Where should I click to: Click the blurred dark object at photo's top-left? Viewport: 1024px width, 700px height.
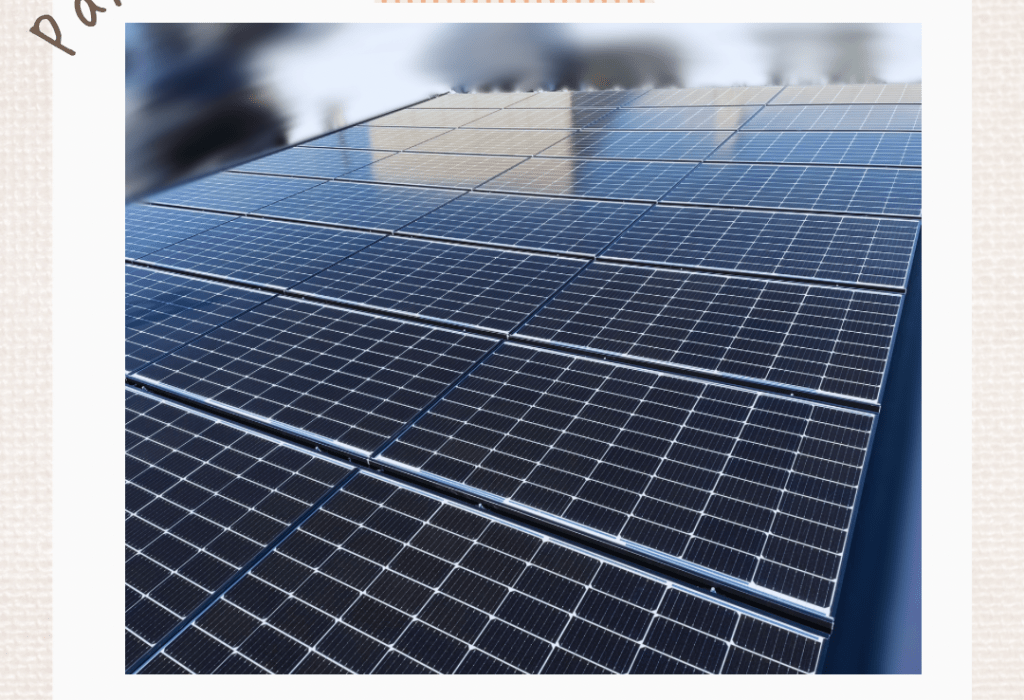click(190, 90)
